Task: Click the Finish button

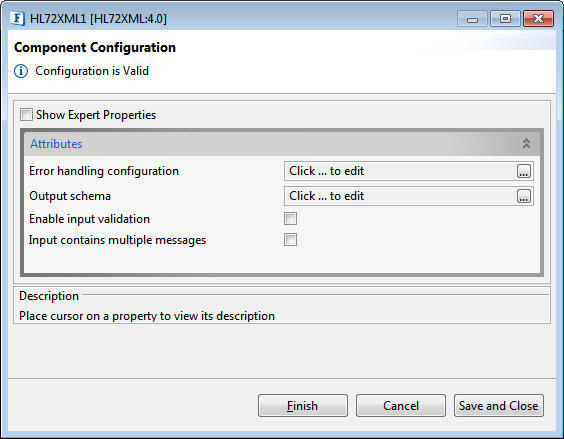Action: pos(303,406)
